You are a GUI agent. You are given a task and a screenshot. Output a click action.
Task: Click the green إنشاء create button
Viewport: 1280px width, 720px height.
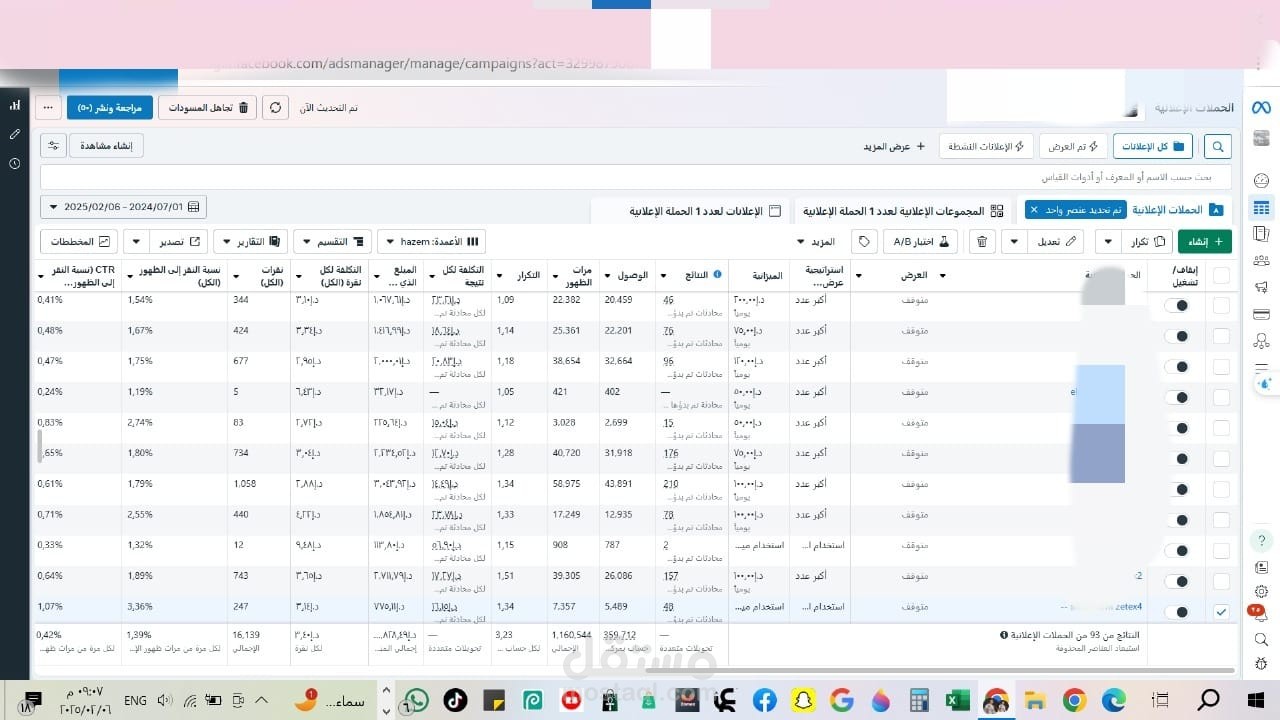coord(1204,241)
